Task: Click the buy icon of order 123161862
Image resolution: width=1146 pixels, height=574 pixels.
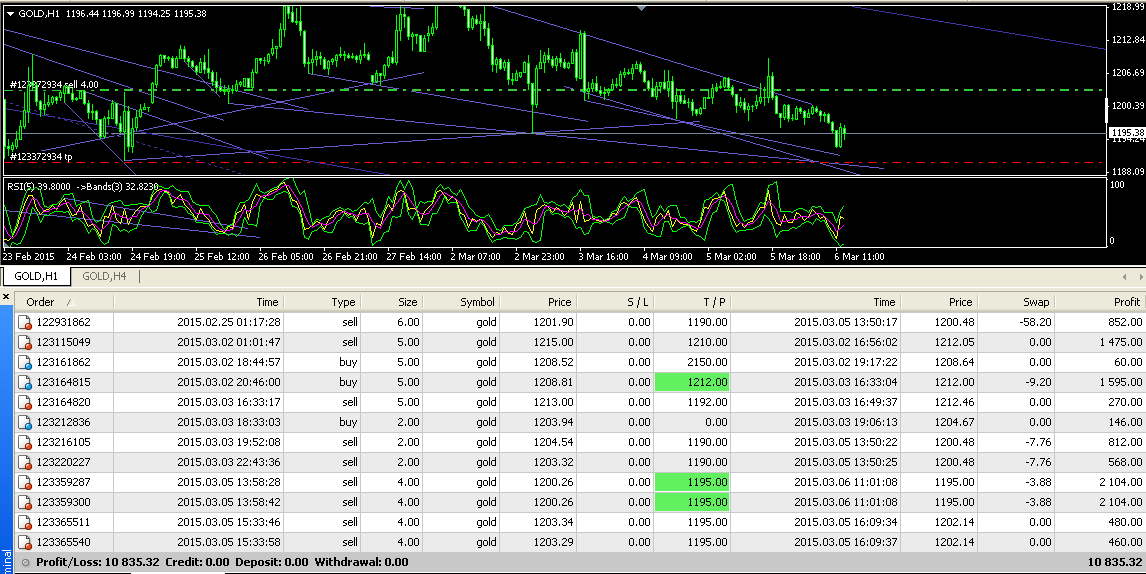Action: click(25, 363)
